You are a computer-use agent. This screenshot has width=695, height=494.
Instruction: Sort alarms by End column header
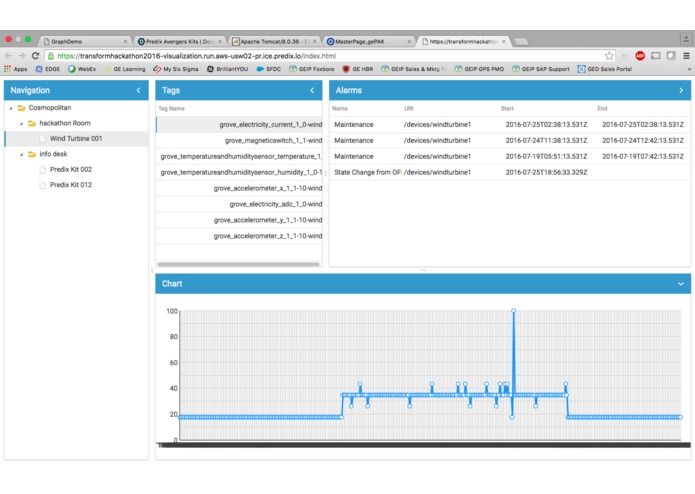[602, 109]
